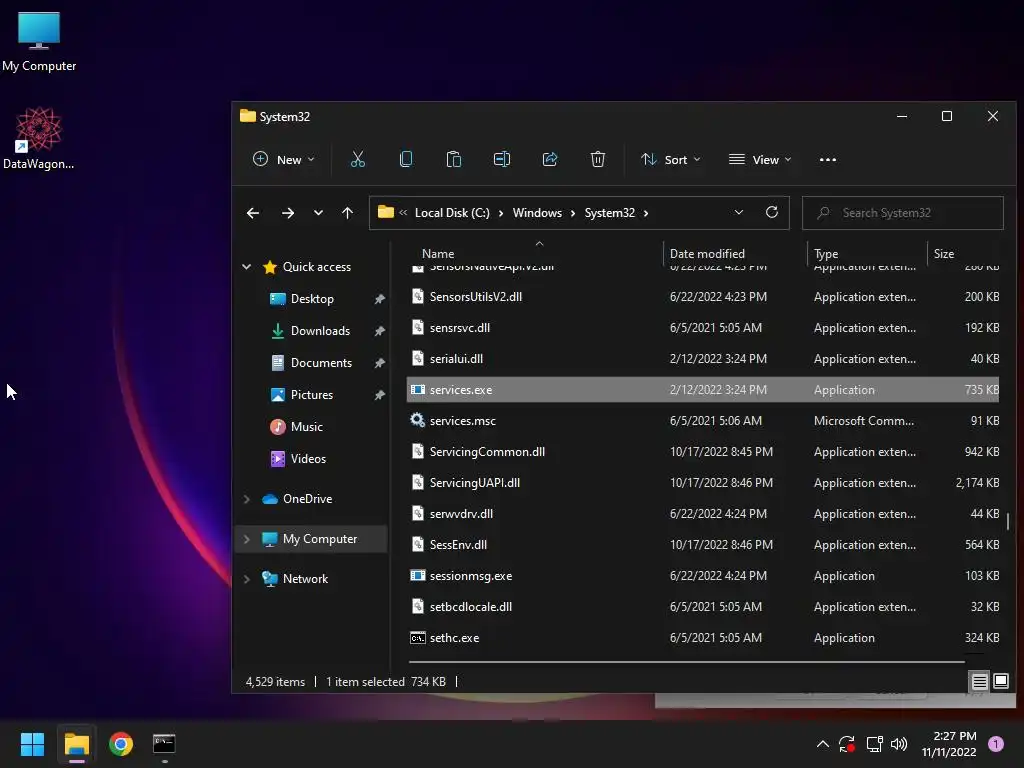Collapse the Quick access tree
The image size is (1024, 768).
tap(247, 266)
